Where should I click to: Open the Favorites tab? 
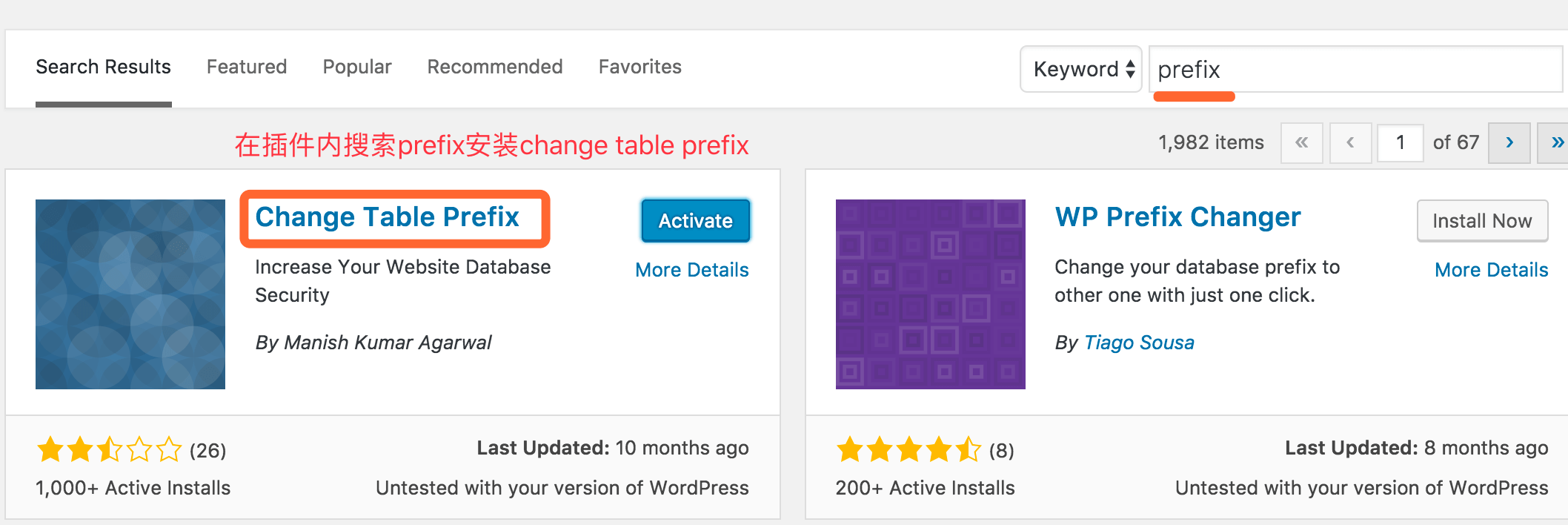640,67
